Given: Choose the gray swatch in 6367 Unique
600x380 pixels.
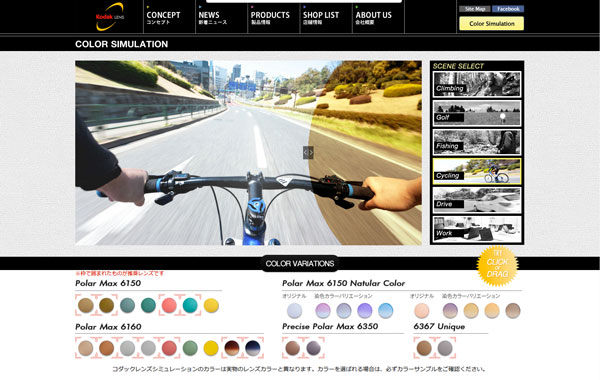Looking at the screenshot, I should (445, 348).
